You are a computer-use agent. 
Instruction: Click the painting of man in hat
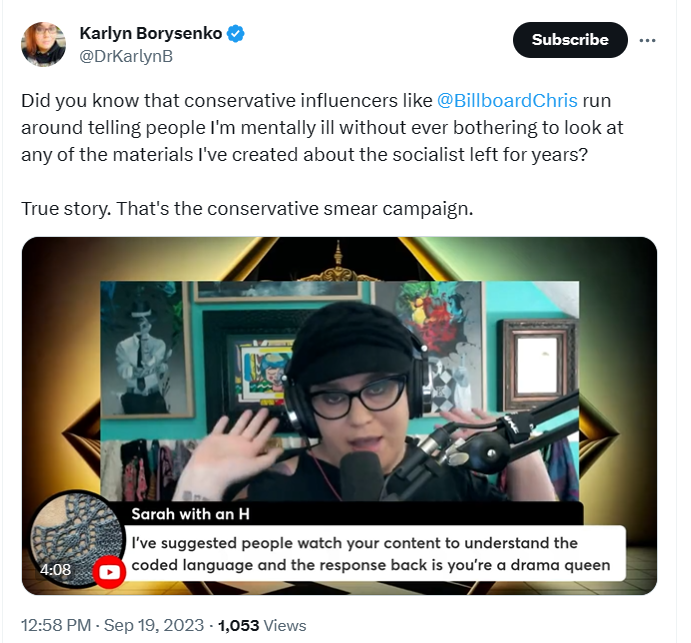pos(145,349)
